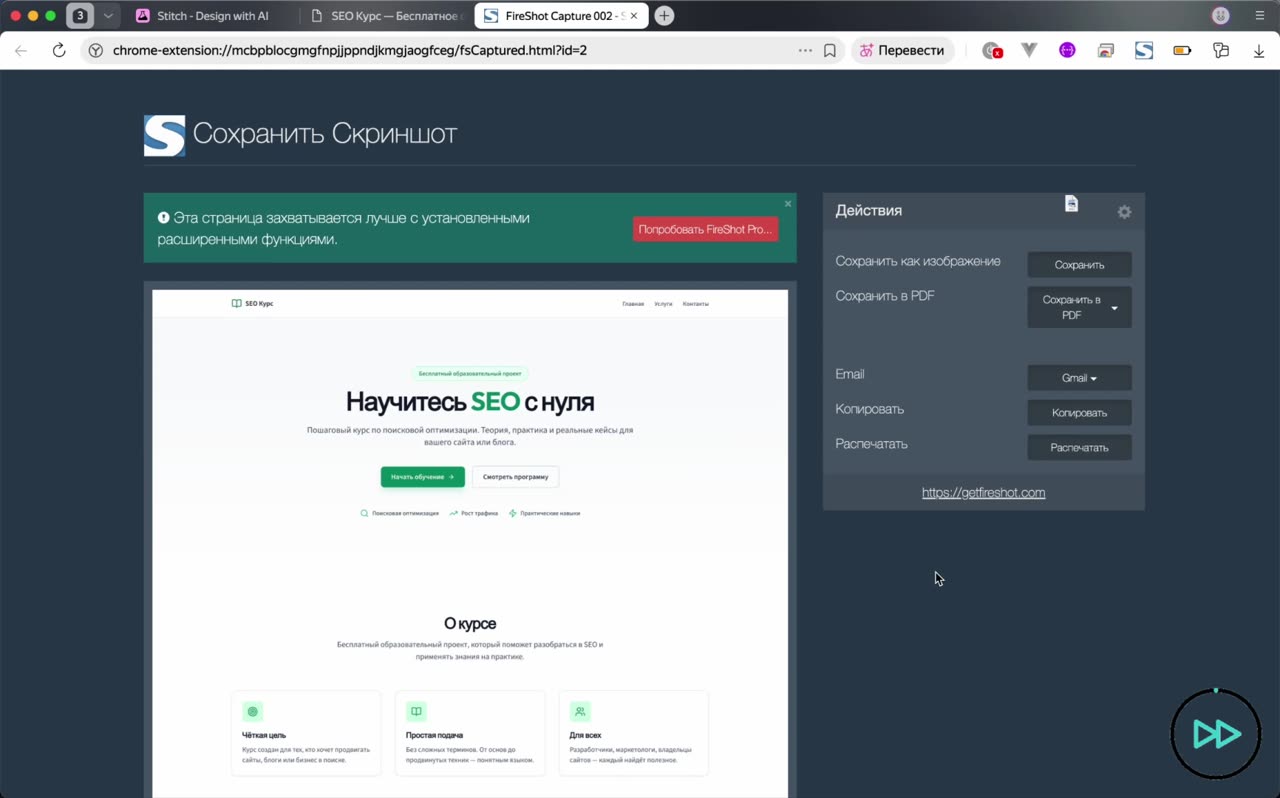
Task: Open FireShot settings gear in Действия panel
Action: coord(1124,212)
